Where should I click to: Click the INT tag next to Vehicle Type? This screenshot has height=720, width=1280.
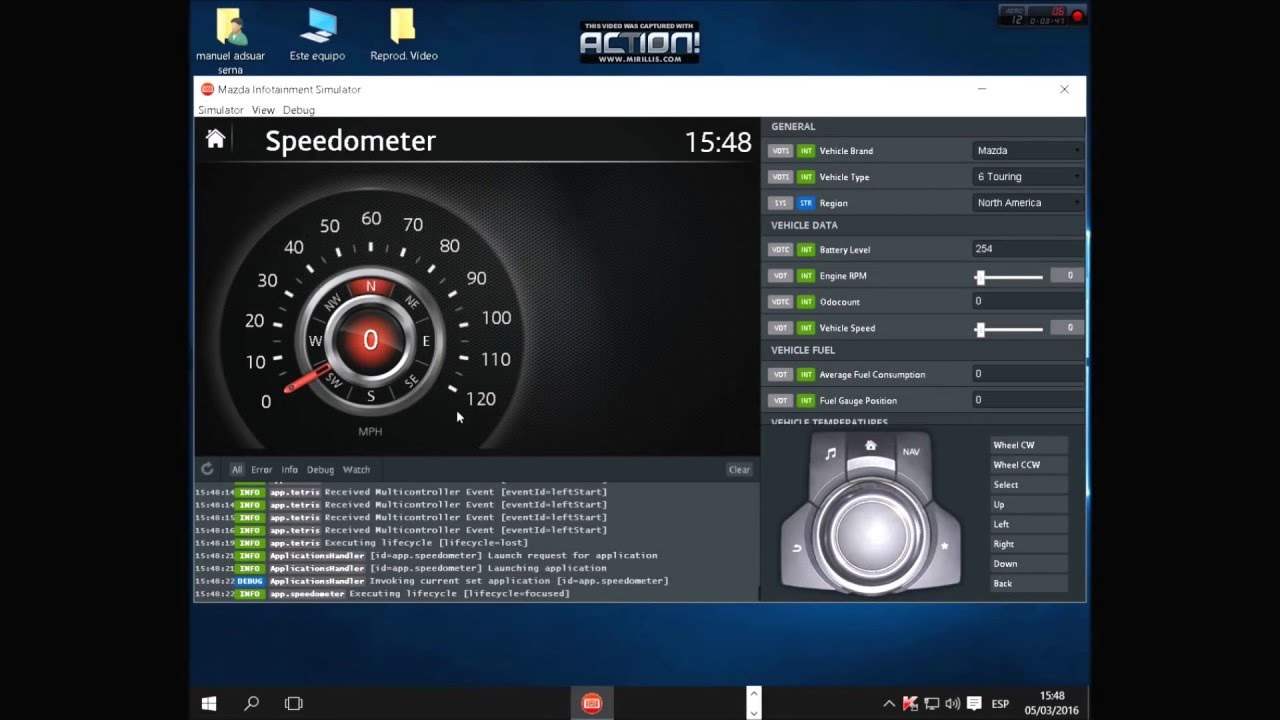pos(806,177)
